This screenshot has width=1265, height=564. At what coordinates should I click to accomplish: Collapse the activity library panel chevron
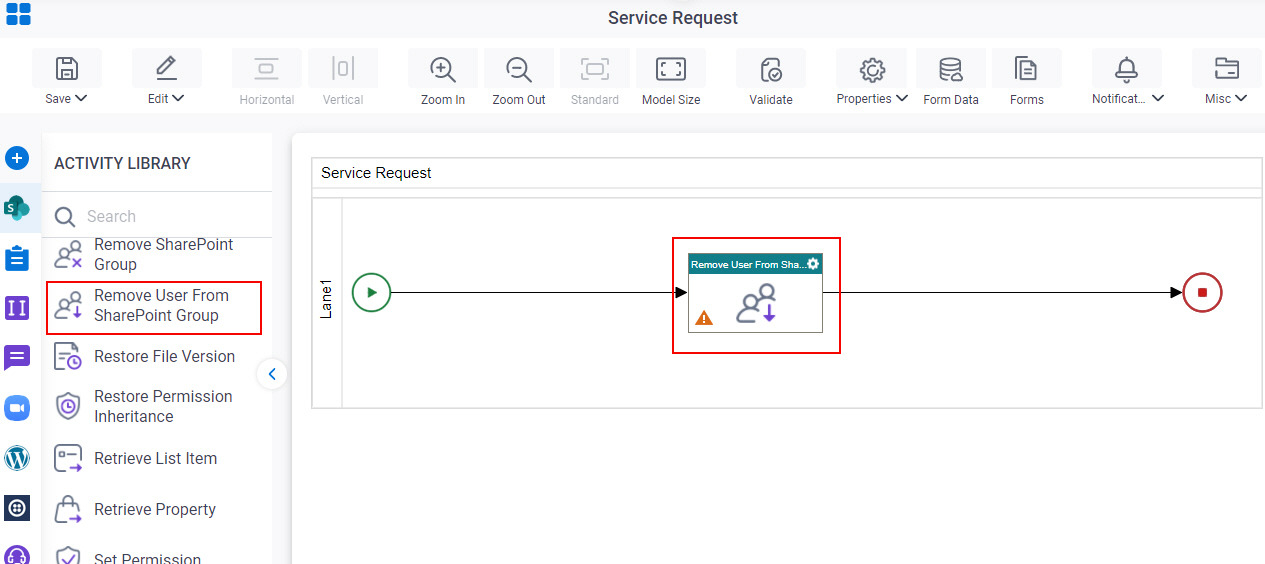(x=271, y=375)
